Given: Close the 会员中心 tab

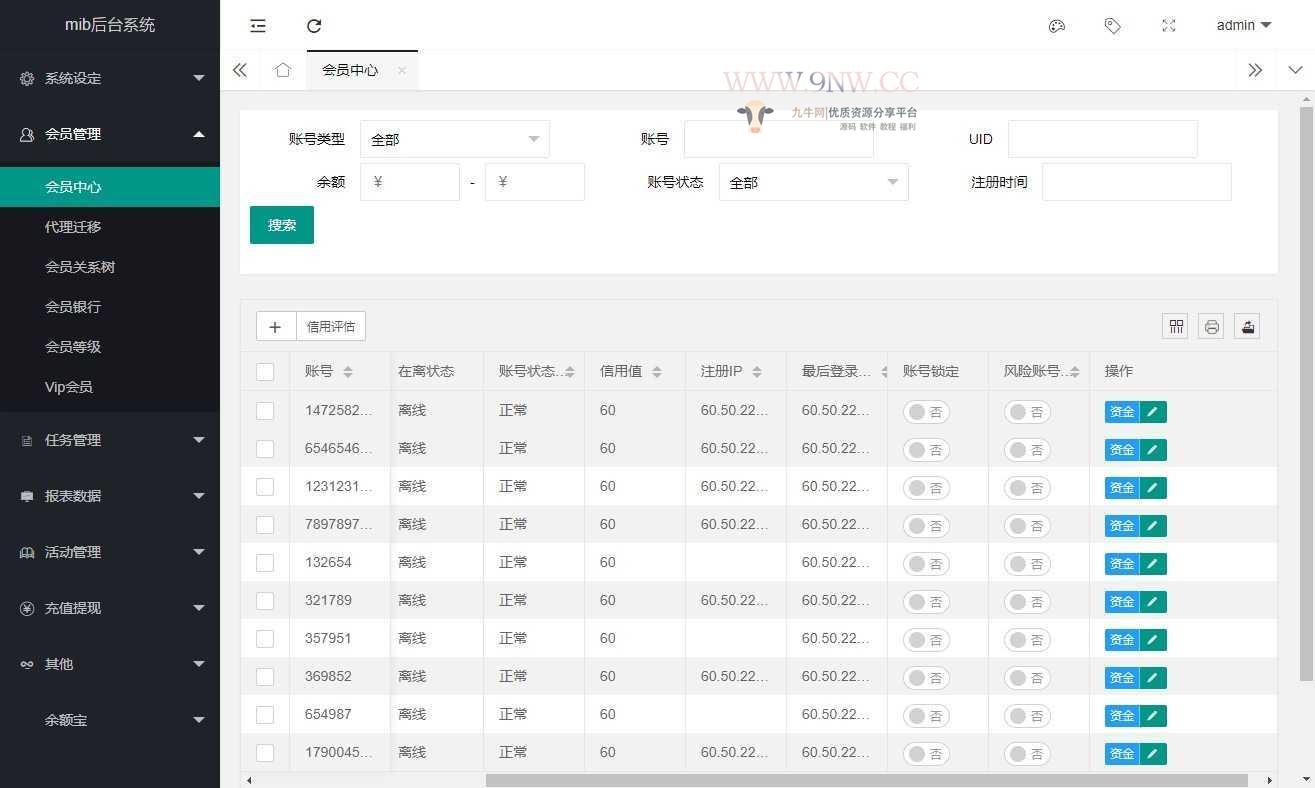Looking at the screenshot, I should click(401, 70).
